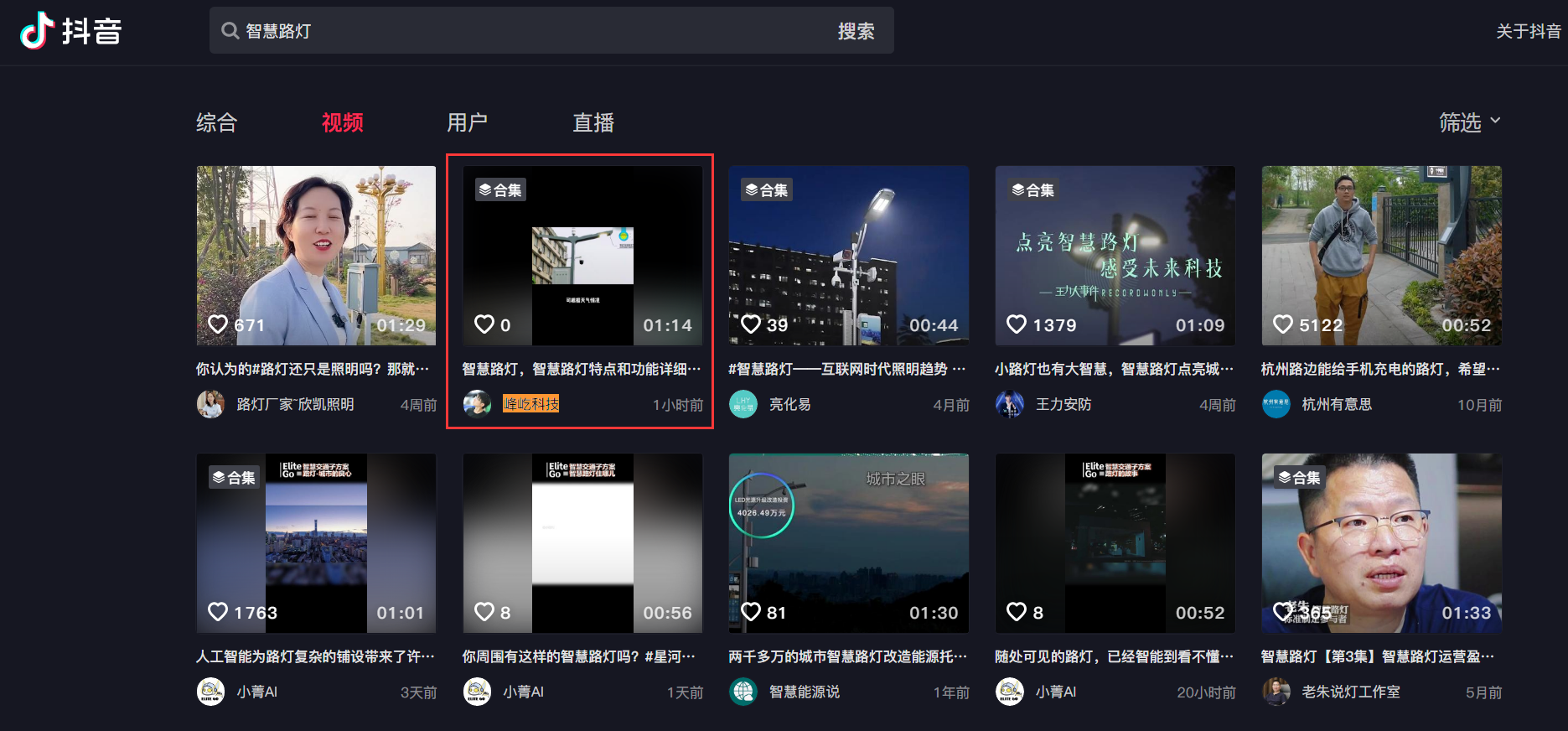Open avatar of 王力安防

coord(1009,404)
